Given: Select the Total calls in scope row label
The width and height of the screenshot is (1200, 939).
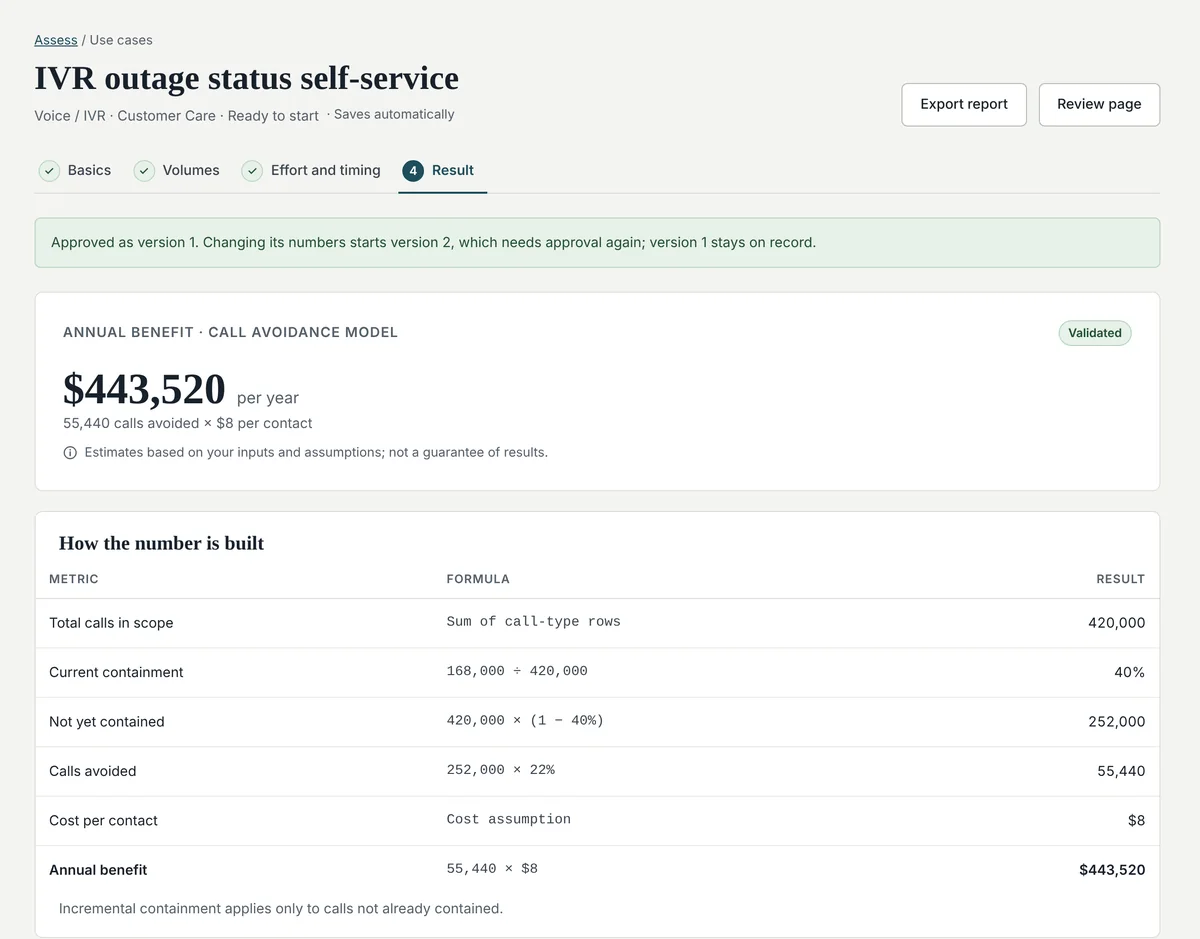Looking at the screenshot, I should [x=111, y=623].
